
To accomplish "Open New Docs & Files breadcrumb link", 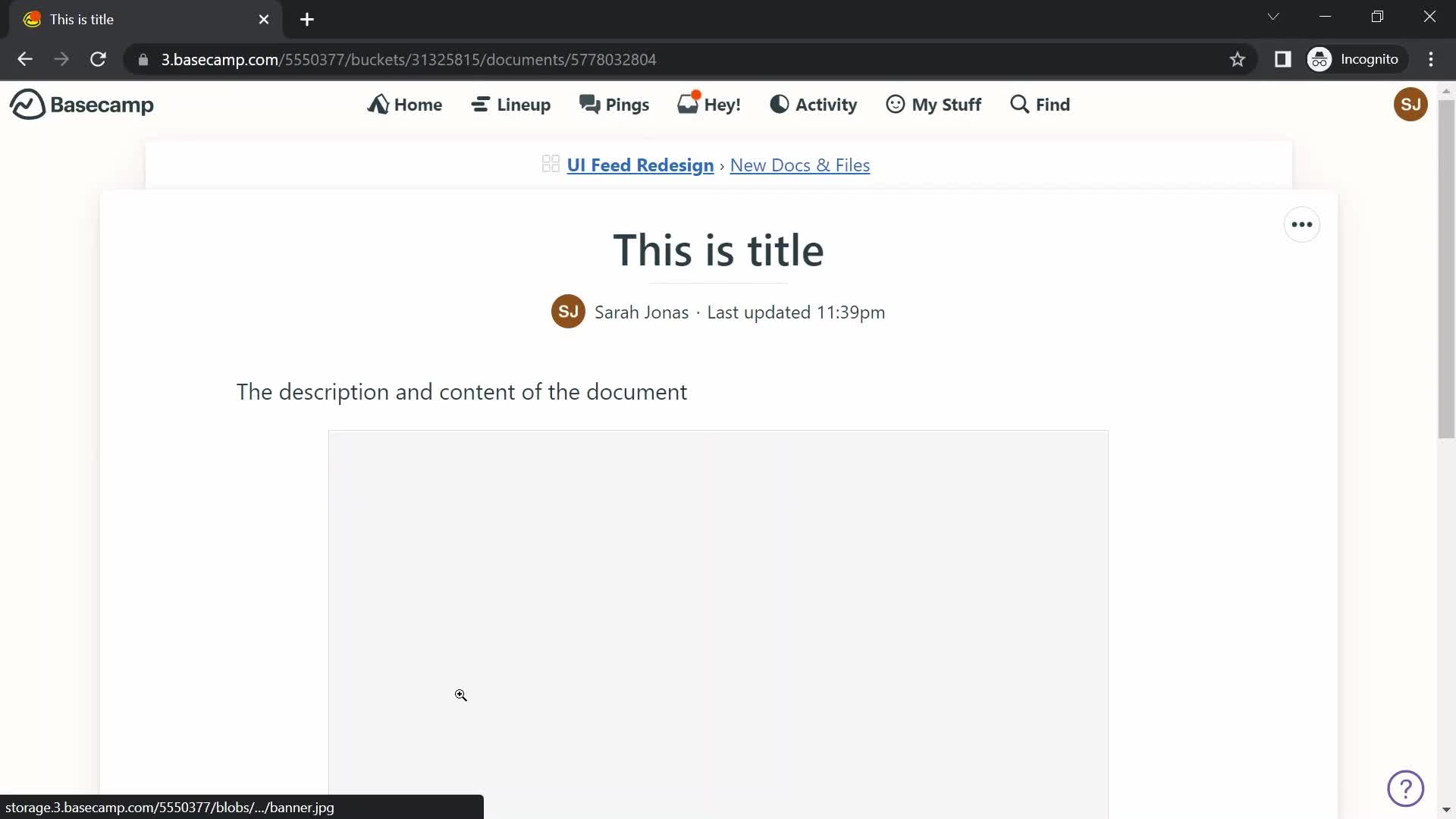I will 800,165.
